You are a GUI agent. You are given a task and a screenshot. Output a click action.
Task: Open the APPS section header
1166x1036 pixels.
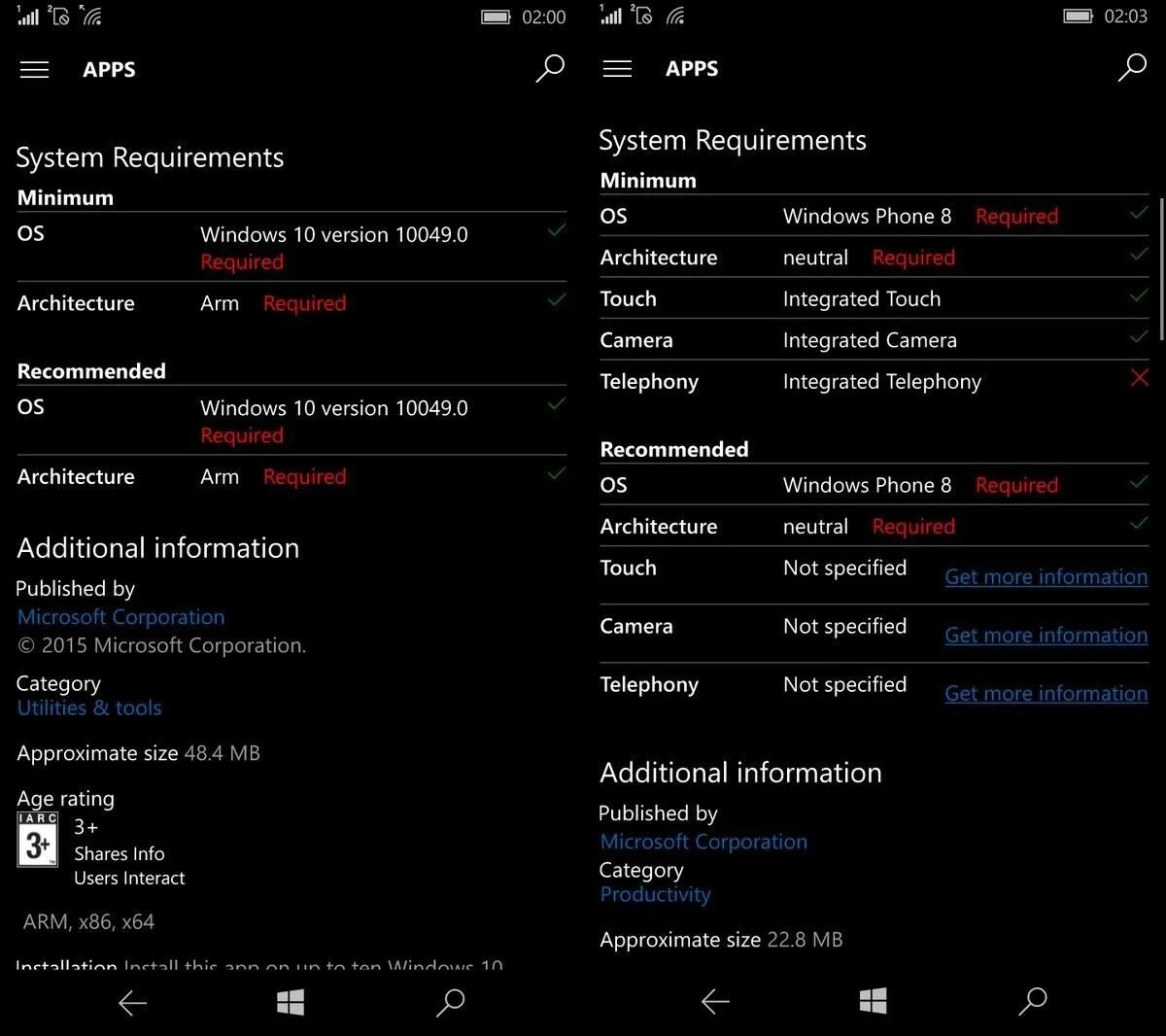click(x=109, y=69)
